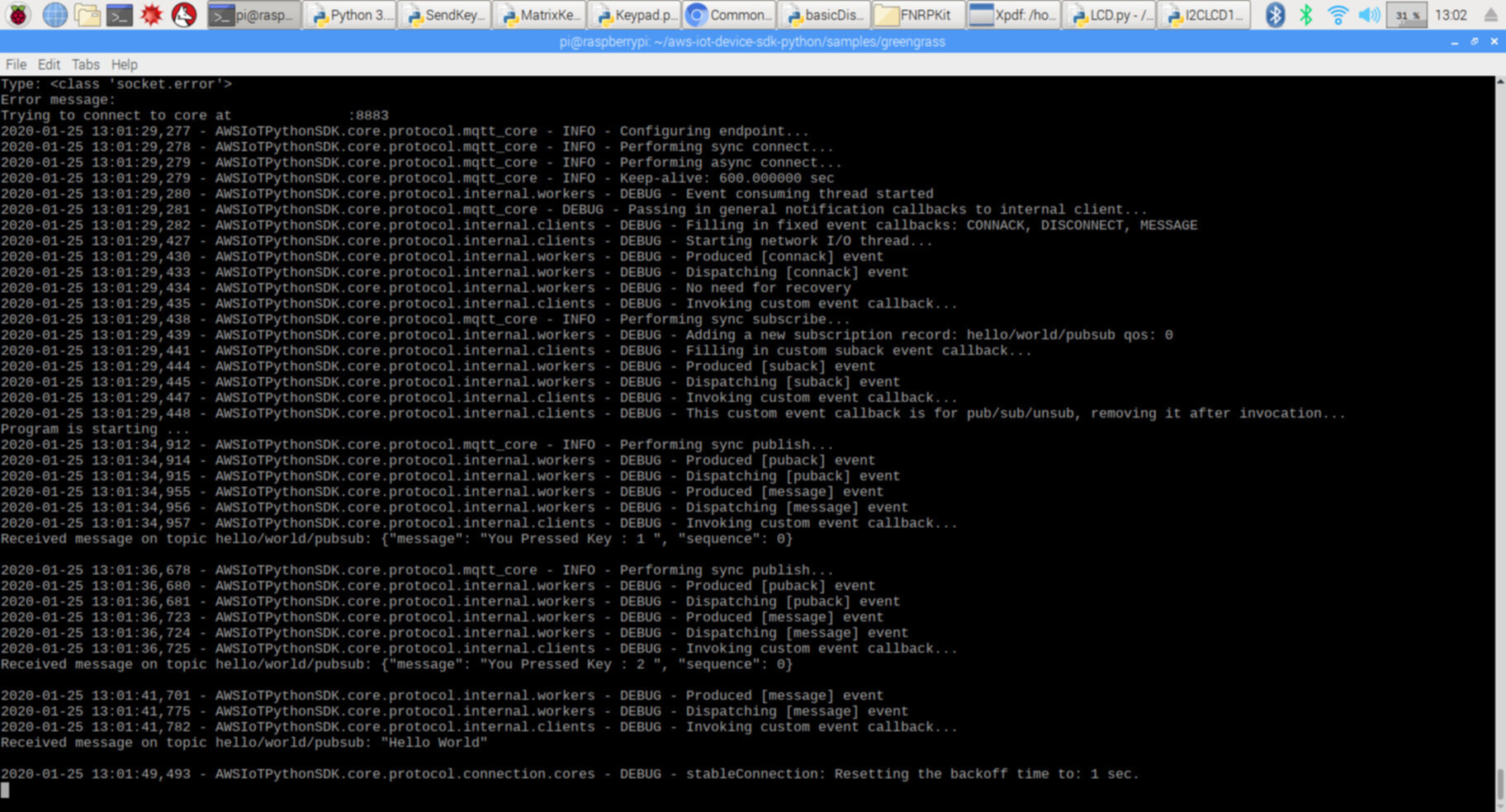Switch to the Python 3 taskbar window
This screenshot has width=1506, height=812.
pyautogui.click(x=350, y=15)
